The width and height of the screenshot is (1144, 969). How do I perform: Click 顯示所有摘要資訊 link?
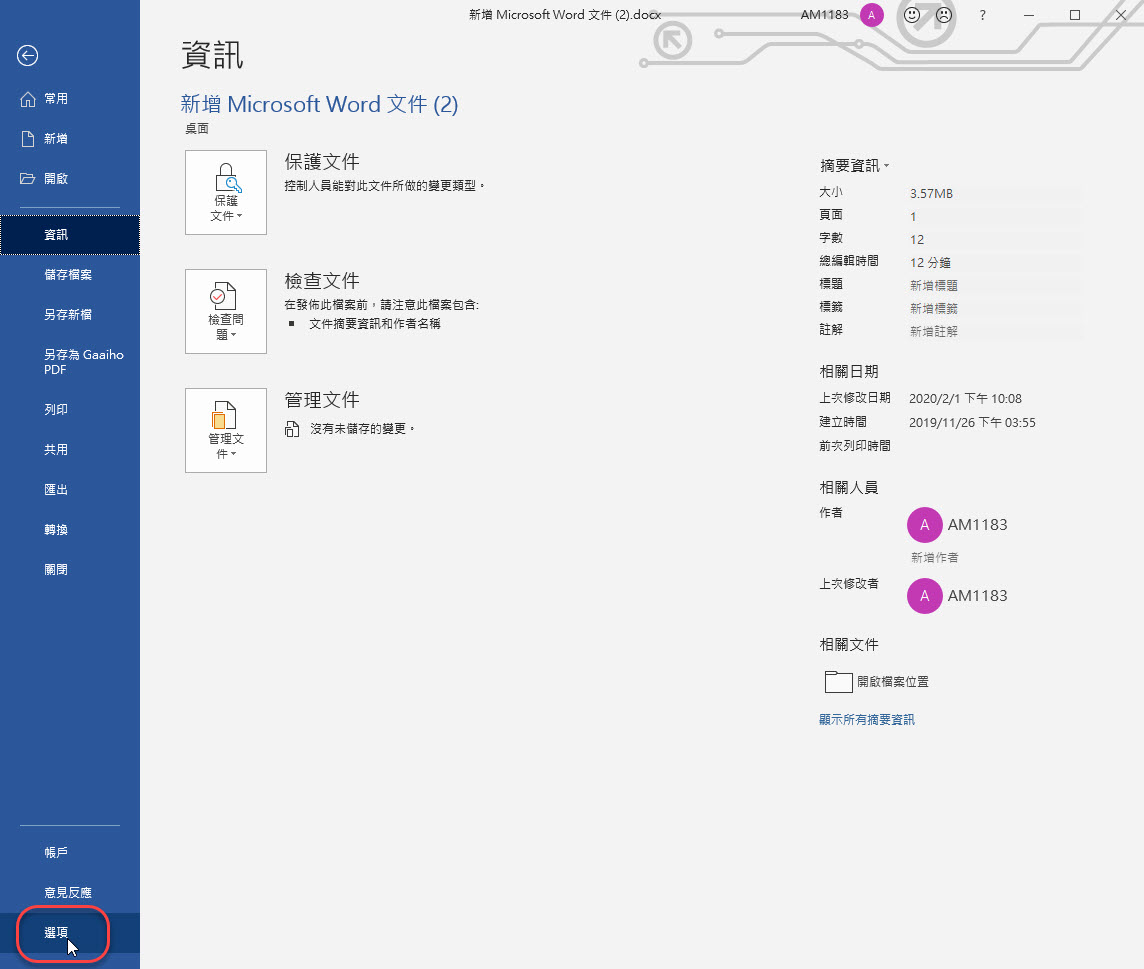pos(866,719)
